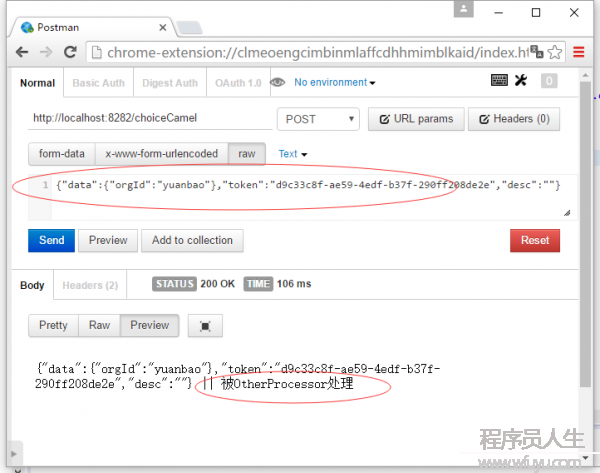This screenshot has height=473, width=600.
Task: Open the Chrome hamburger menu
Action: tap(579, 52)
